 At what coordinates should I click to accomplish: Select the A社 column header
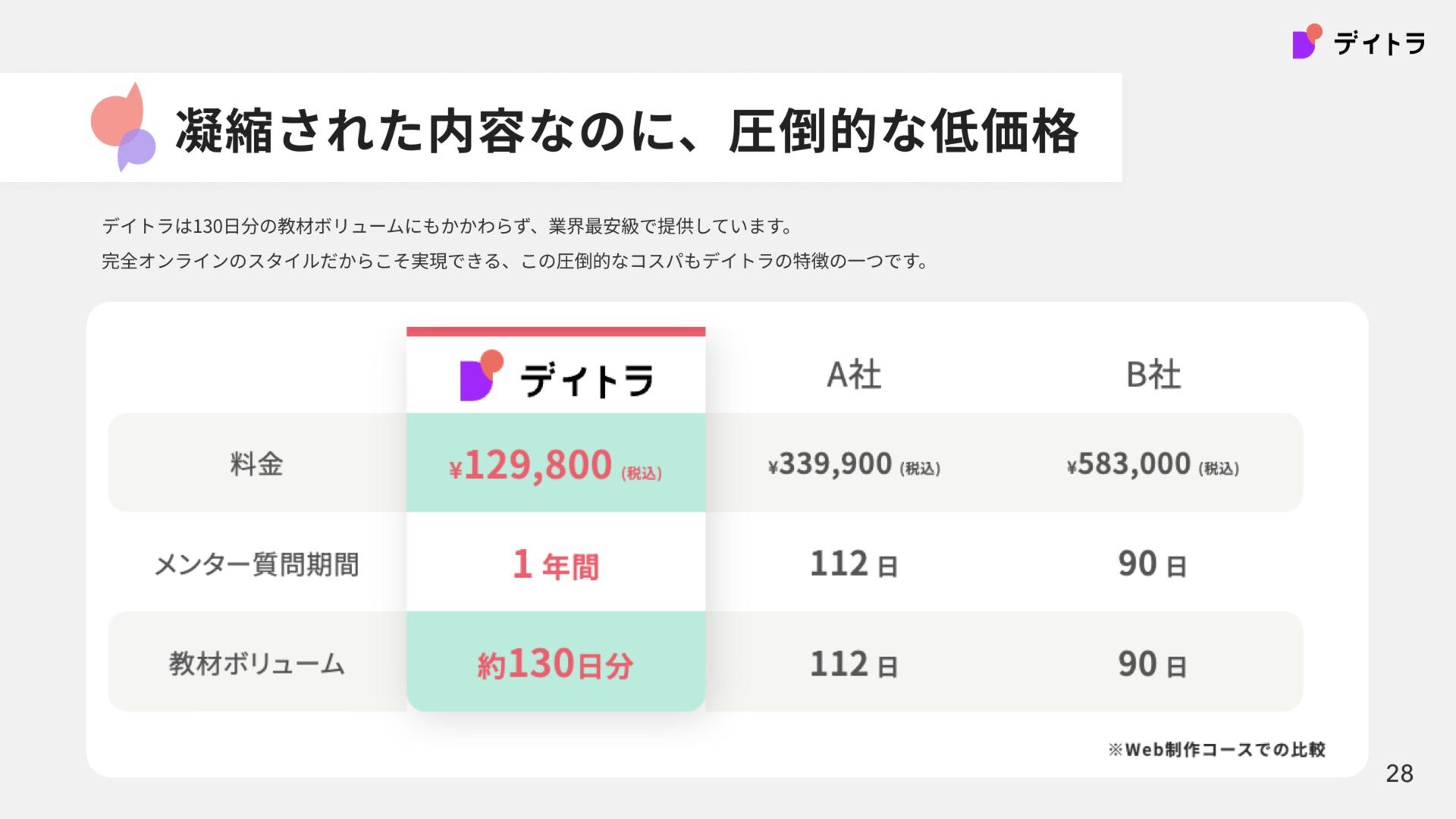[x=854, y=375]
